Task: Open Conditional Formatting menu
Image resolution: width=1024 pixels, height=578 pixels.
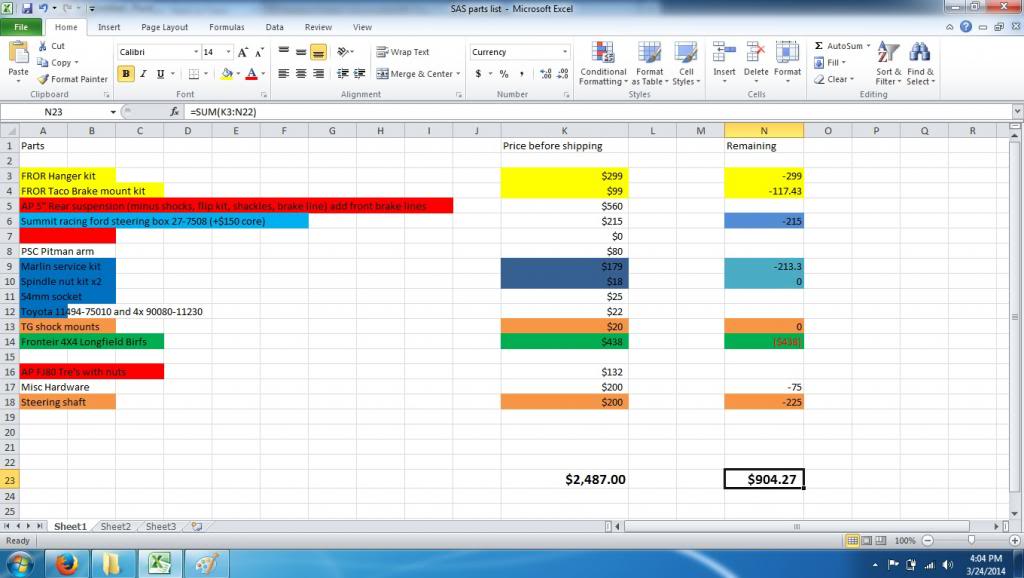Action: 603,63
